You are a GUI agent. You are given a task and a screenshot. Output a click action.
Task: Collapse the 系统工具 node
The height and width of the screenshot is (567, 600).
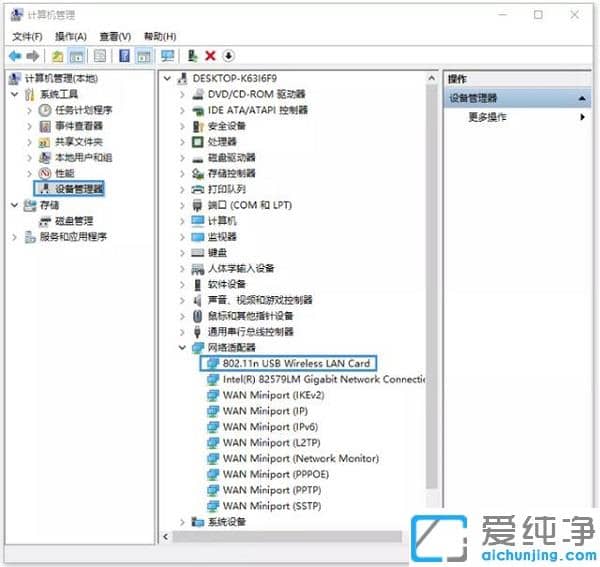[x=15, y=94]
